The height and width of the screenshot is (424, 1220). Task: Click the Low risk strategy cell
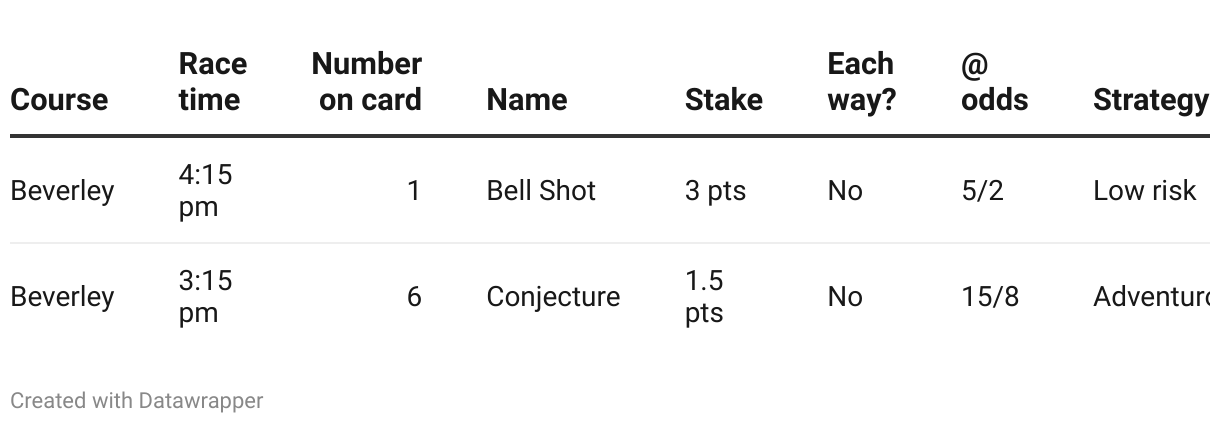(1144, 190)
